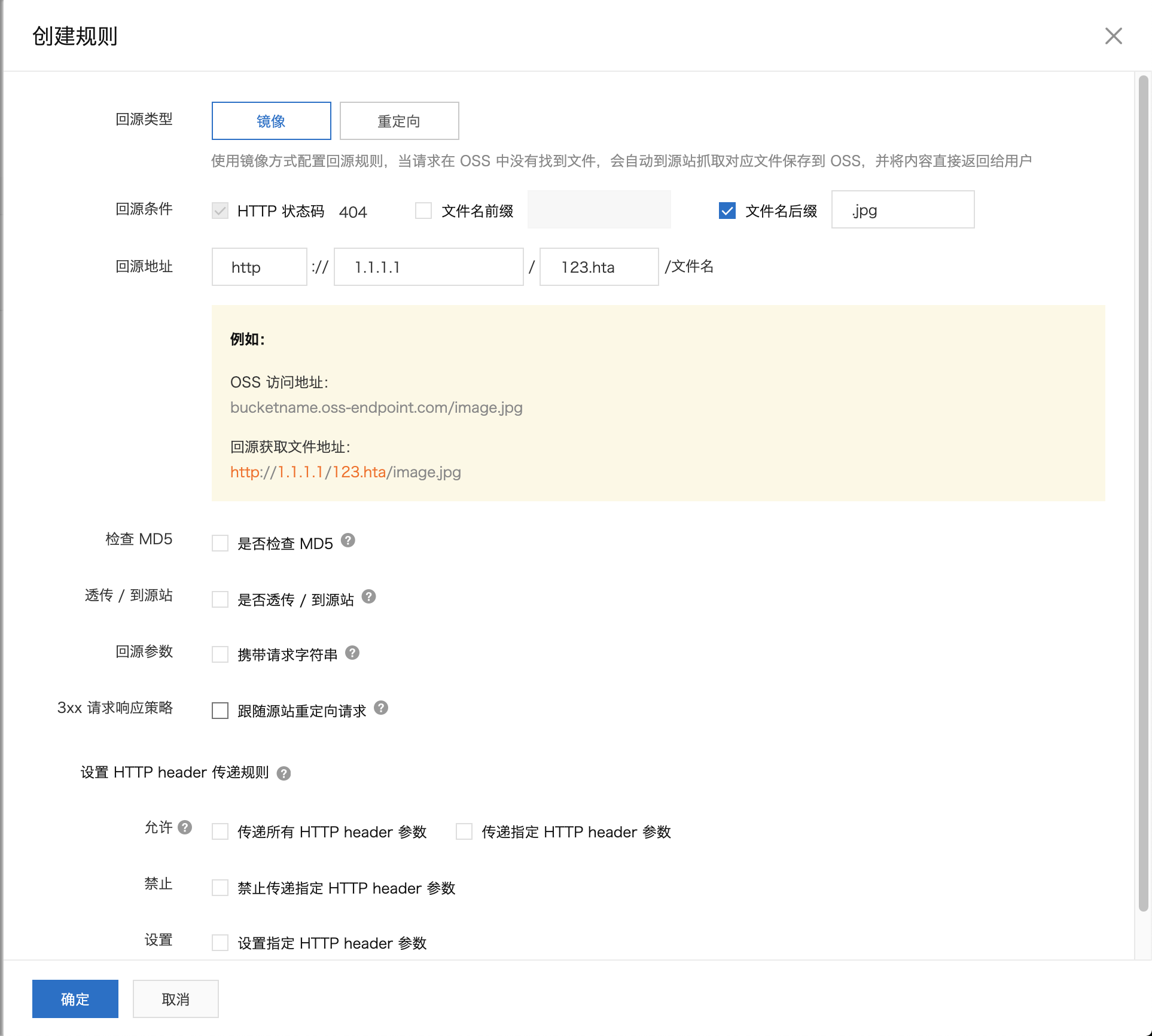Toggle the 文件名前缀 checkbox
The image size is (1152, 1036).
[x=423, y=211]
